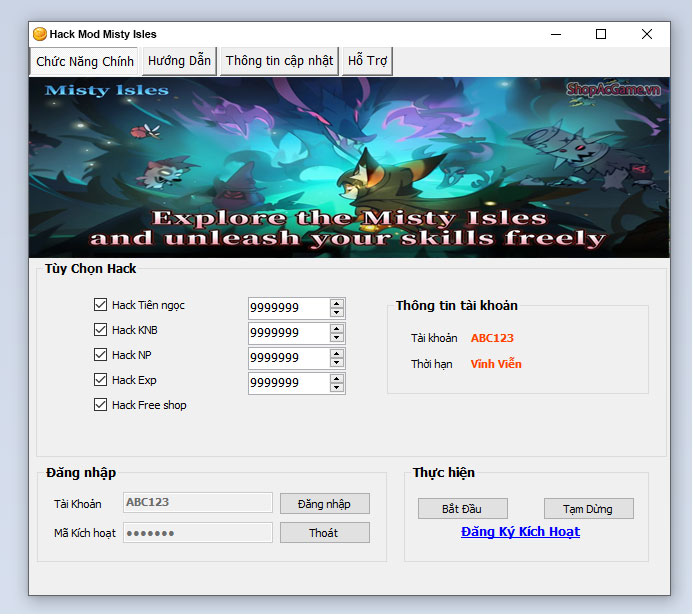This screenshot has height=616, width=693.
Task: Decrease the Hack NP value with the down arrow
Action: click(337, 363)
